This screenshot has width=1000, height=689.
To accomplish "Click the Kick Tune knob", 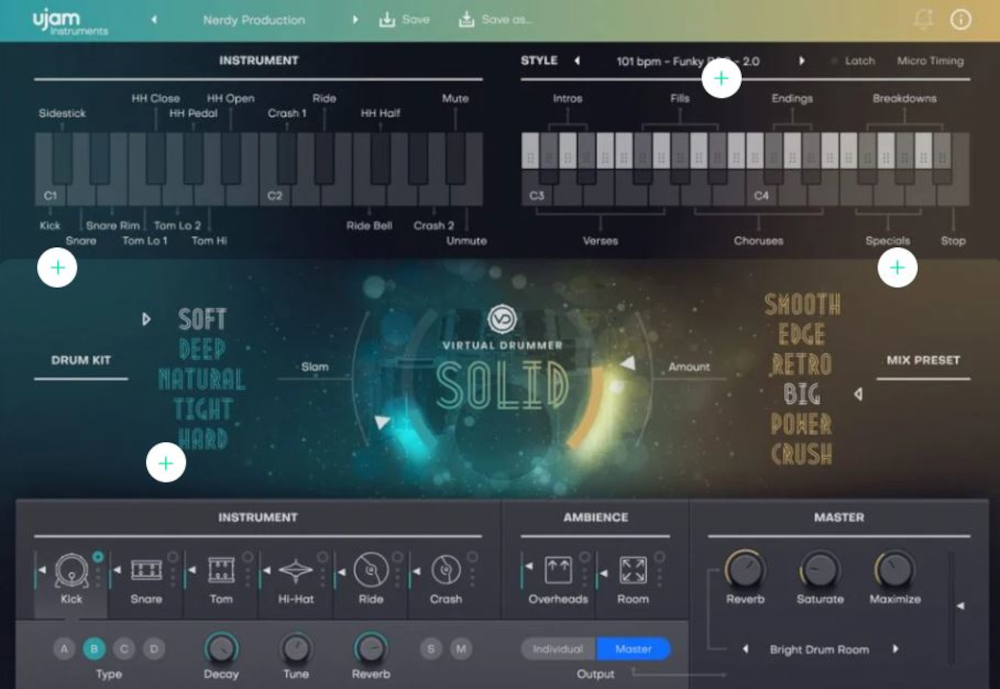I will (296, 648).
